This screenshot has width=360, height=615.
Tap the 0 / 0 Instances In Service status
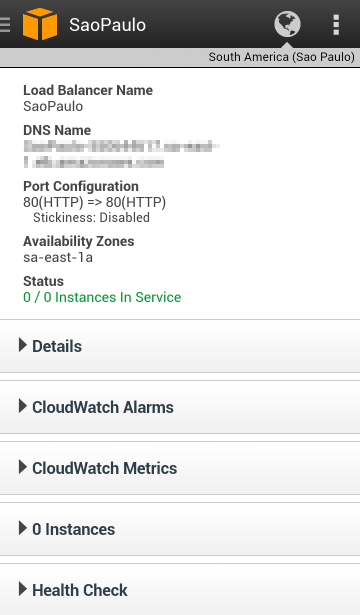(x=102, y=297)
